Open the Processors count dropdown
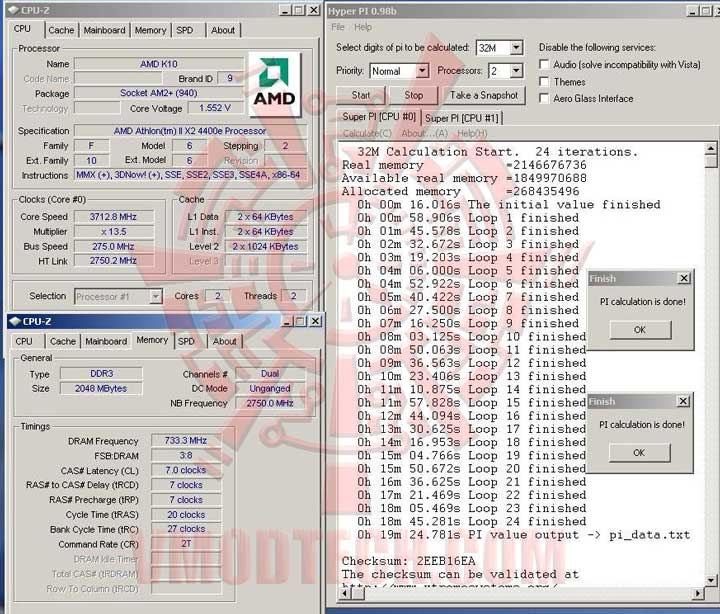The height and width of the screenshot is (614, 720). coord(516,71)
